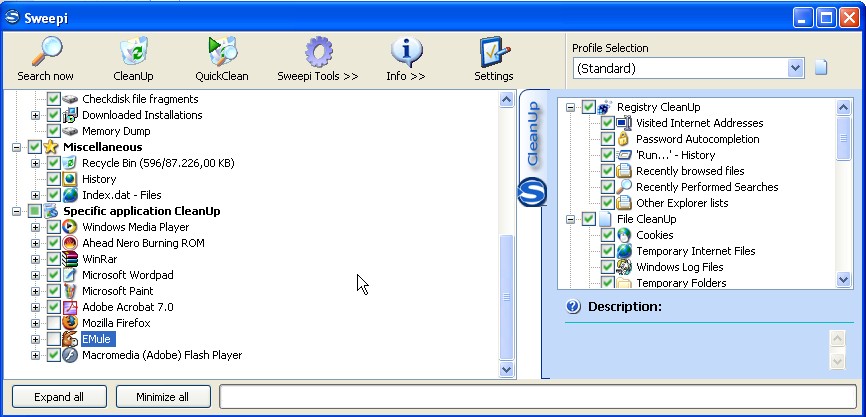Click the Recycle Bin tree icon
The width and height of the screenshot is (866, 417).
(70, 163)
